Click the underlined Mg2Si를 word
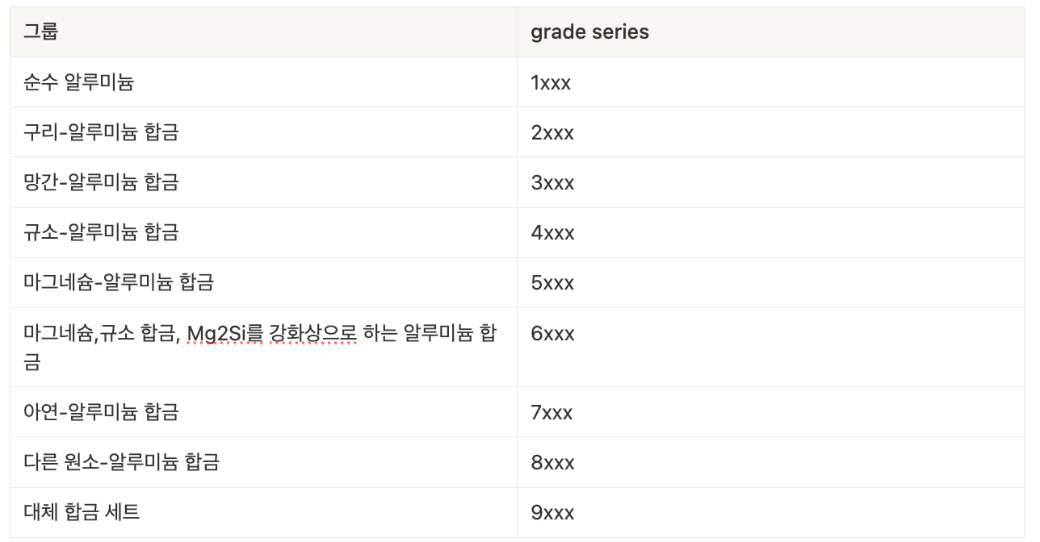 tap(225, 333)
